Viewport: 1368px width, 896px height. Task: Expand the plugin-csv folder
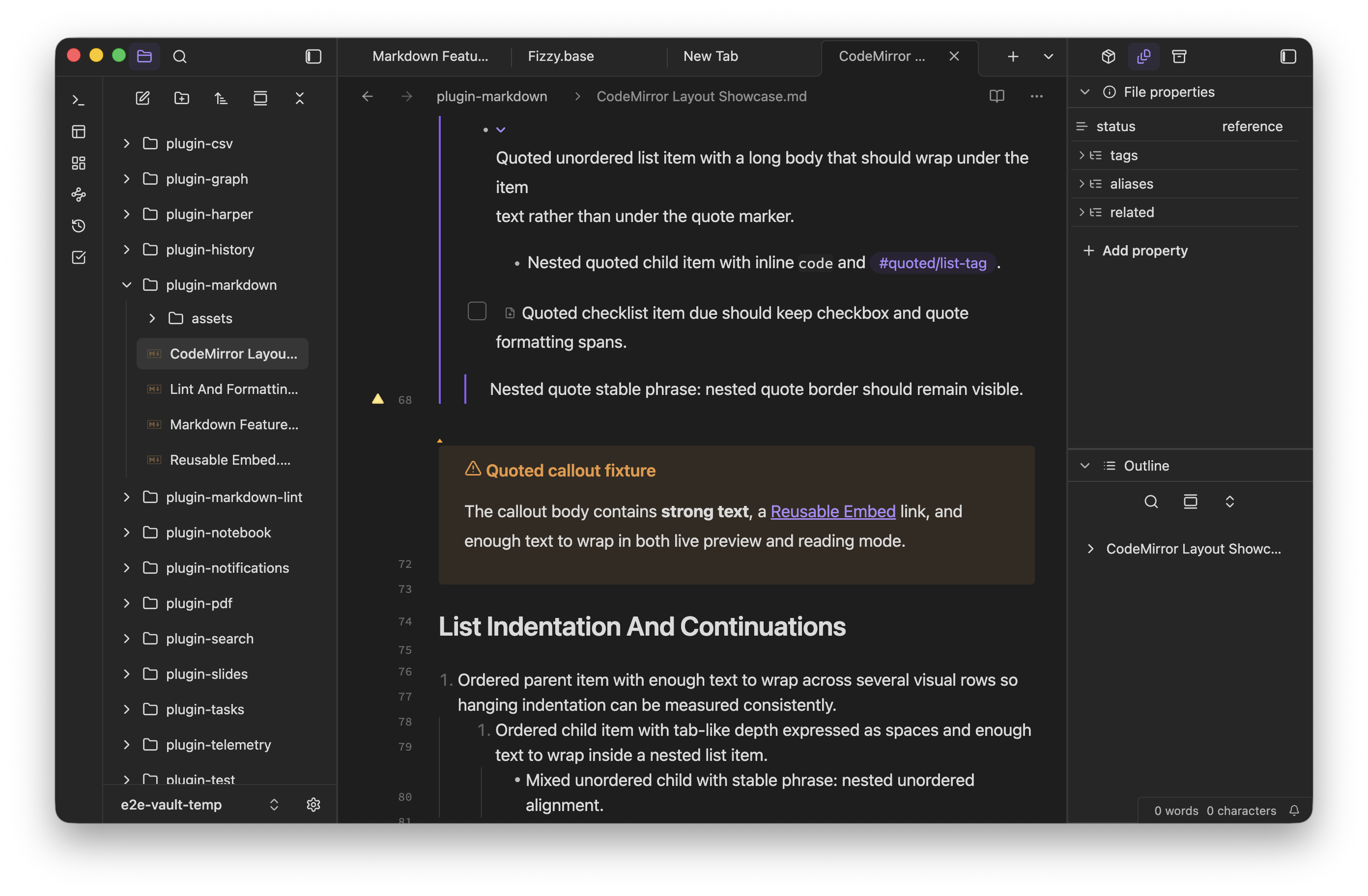(x=127, y=143)
